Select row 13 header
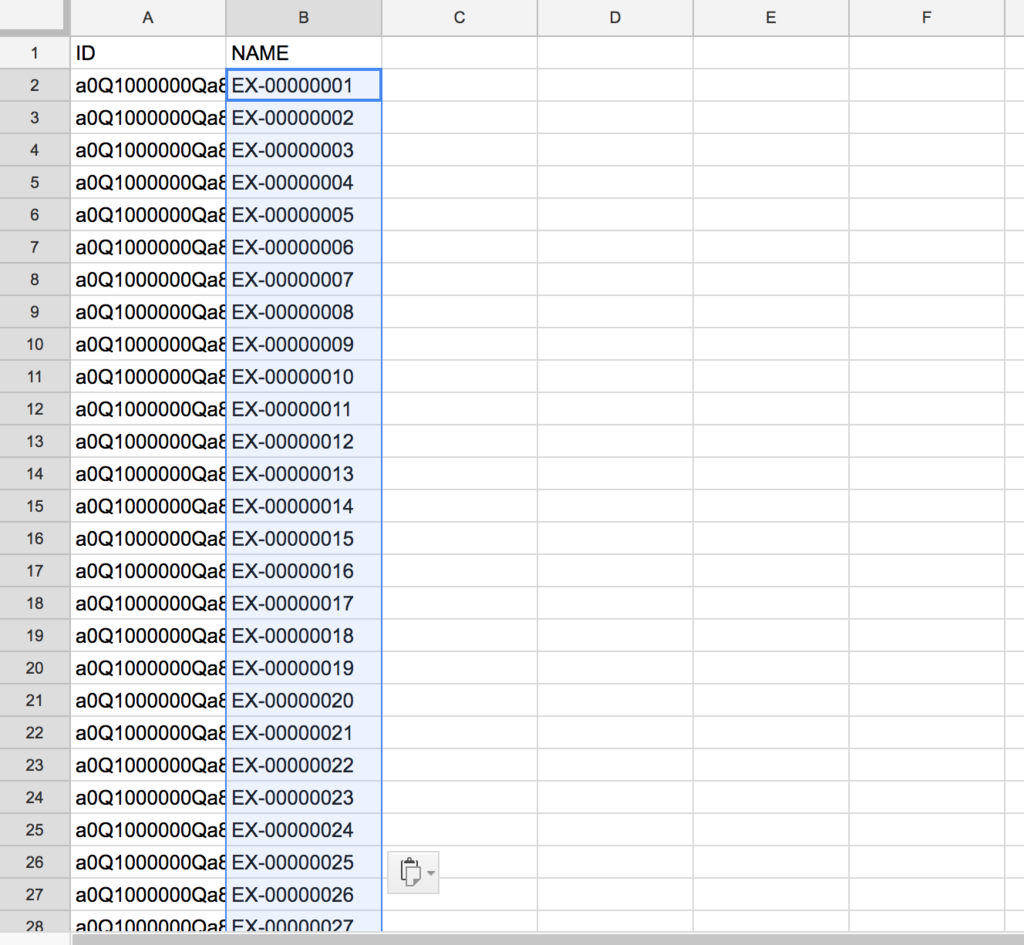Viewport: 1024px width, 945px height. point(35,441)
